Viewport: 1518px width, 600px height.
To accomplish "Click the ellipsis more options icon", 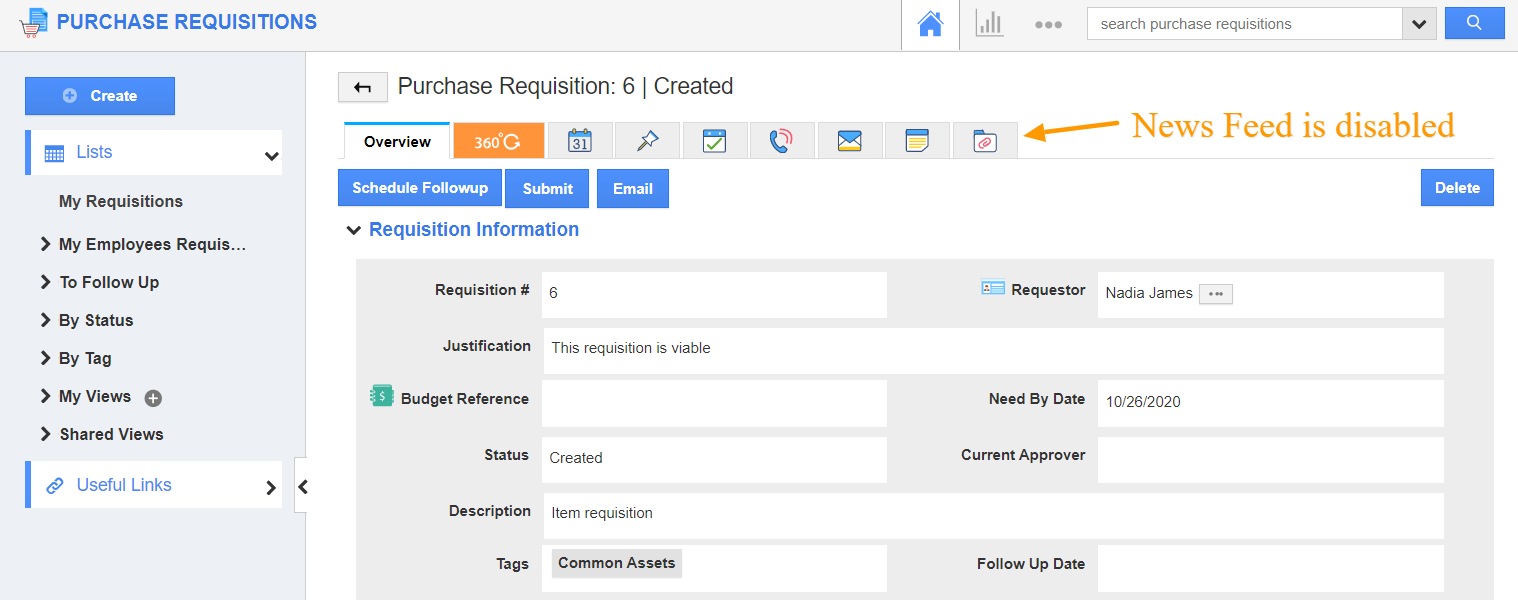I will coord(1048,23).
